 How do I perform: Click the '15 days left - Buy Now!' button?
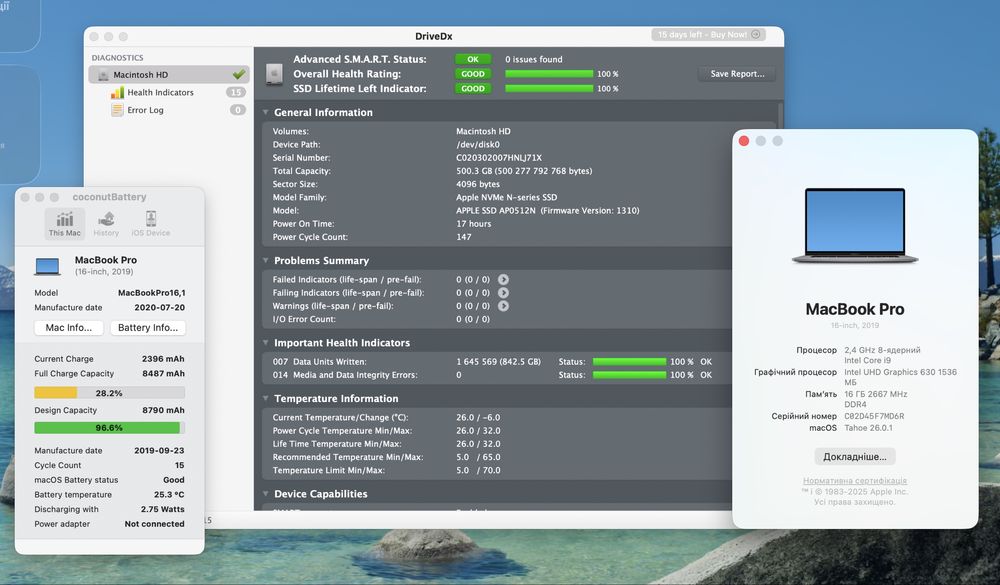[x=708, y=34]
